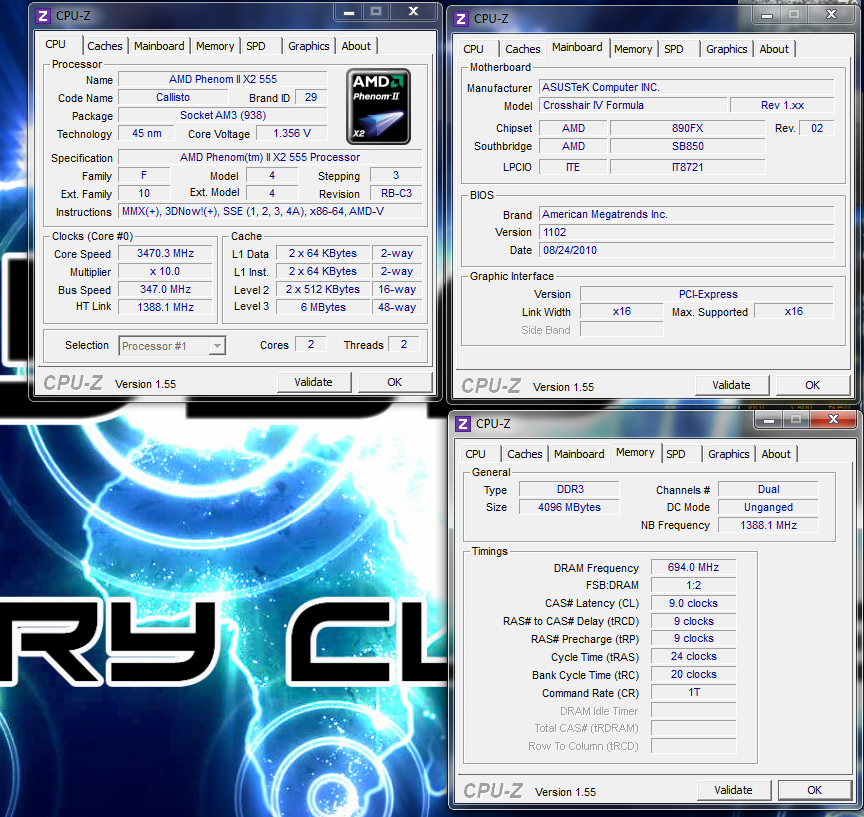Close the Mainboard CPU-Z window
The image size is (864, 817).
point(831,15)
